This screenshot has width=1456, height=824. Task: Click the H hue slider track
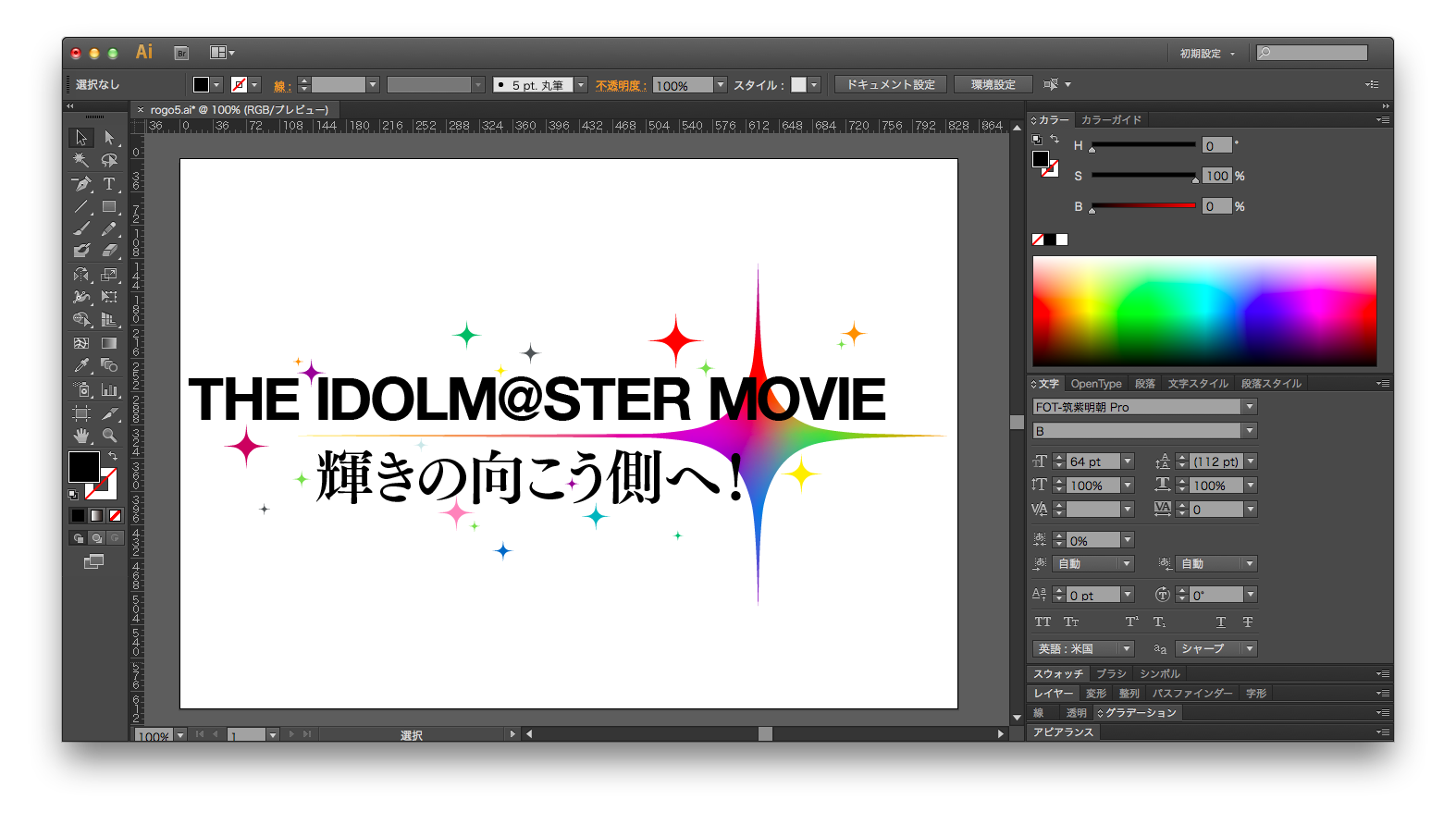click(x=1143, y=145)
